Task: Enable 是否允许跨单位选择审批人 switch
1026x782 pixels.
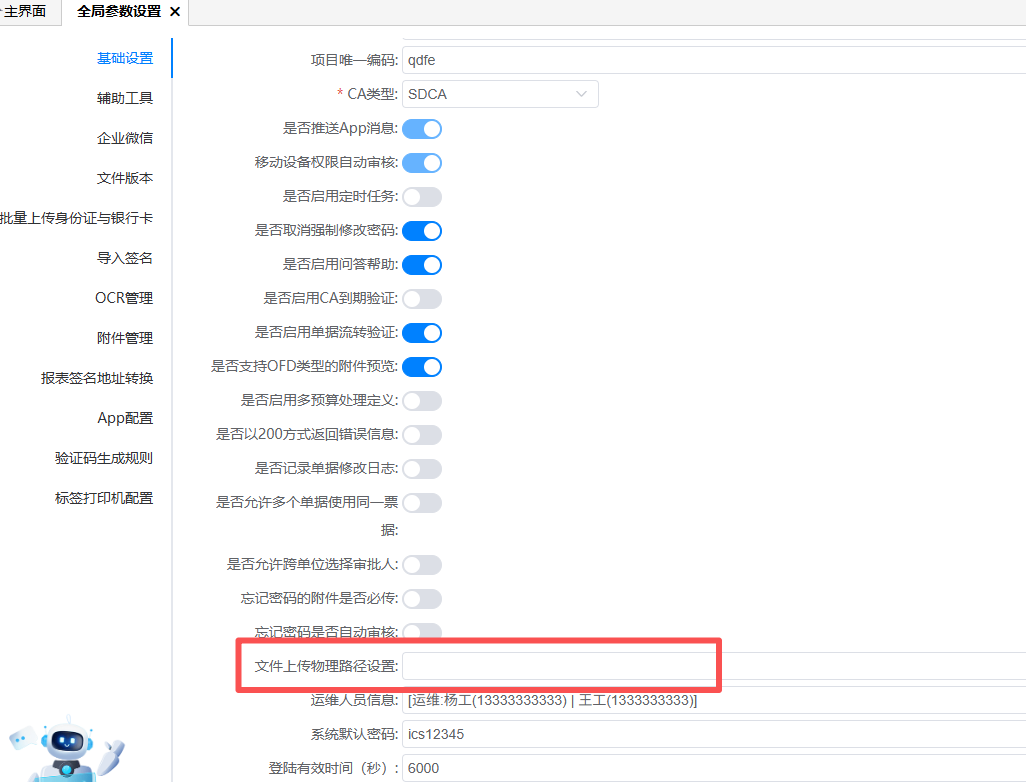Action: coord(422,565)
